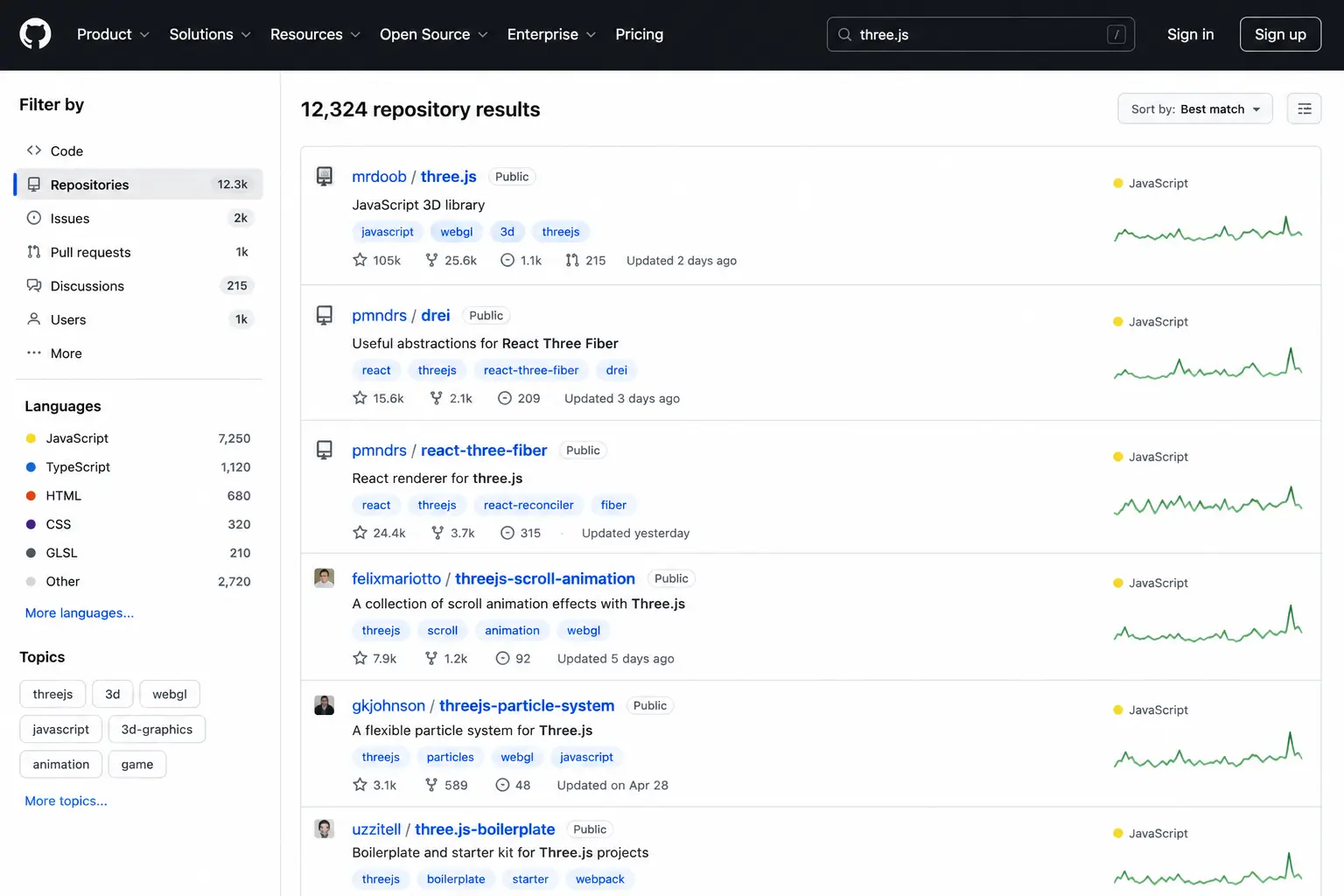
Task: Filter by the GLSL language
Action: point(138,553)
